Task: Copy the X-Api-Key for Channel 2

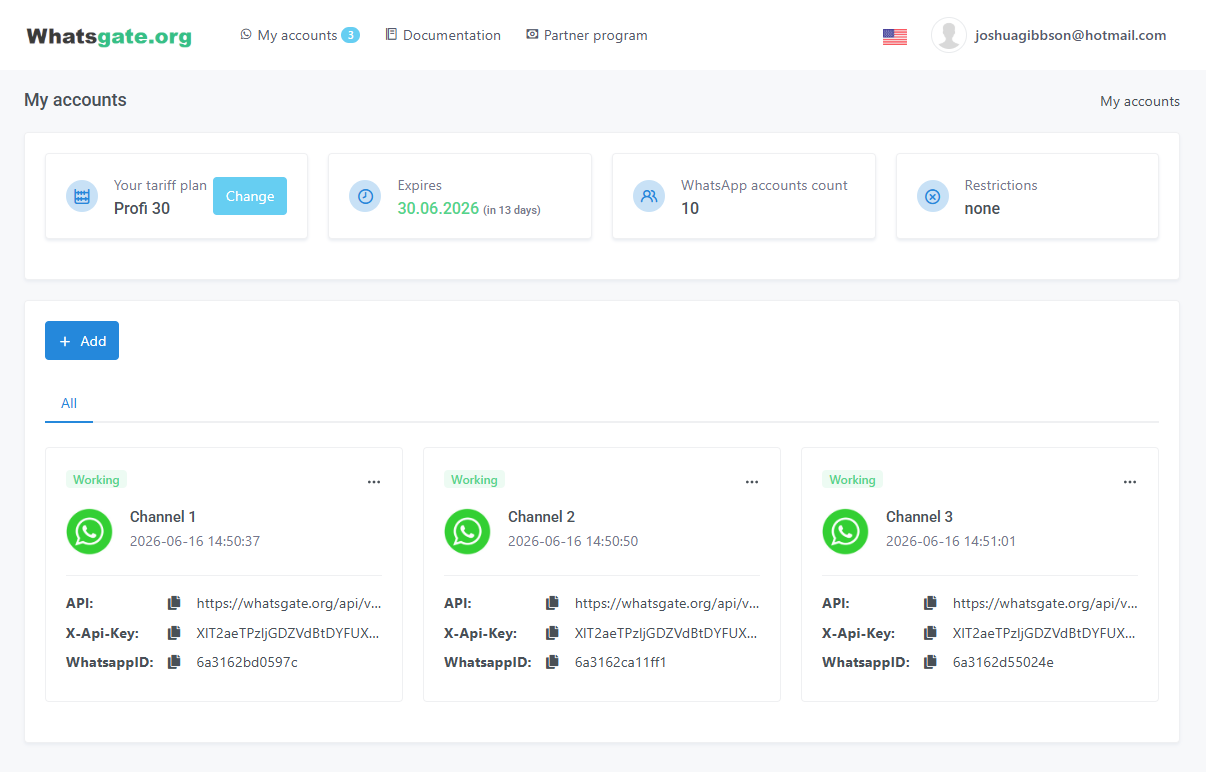Action: pos(552,633)
